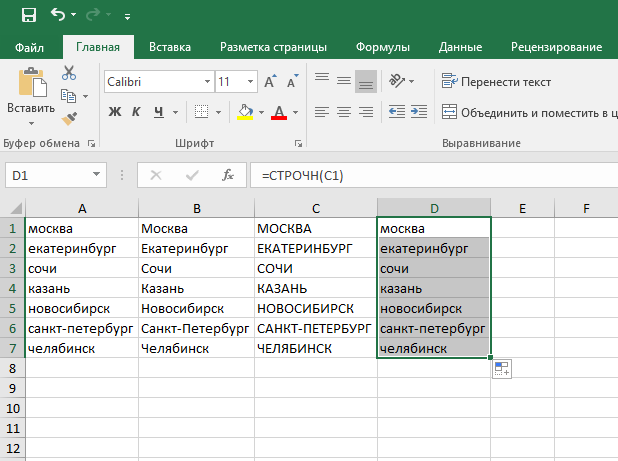Center cell text horizontally
The height and width of the screenshot is (461, 618).
[344, 112]
